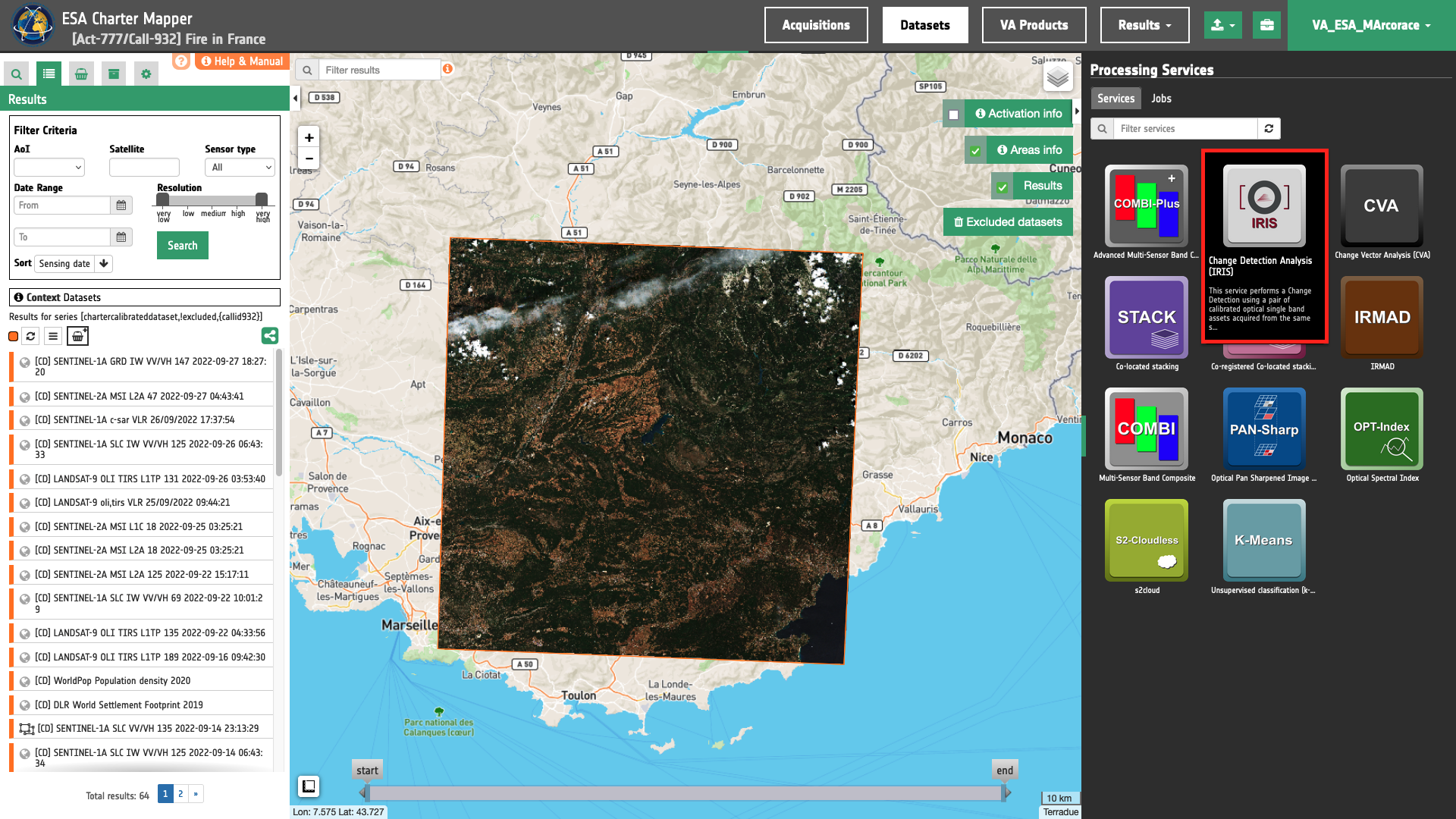Open Help & Manual

242,61
